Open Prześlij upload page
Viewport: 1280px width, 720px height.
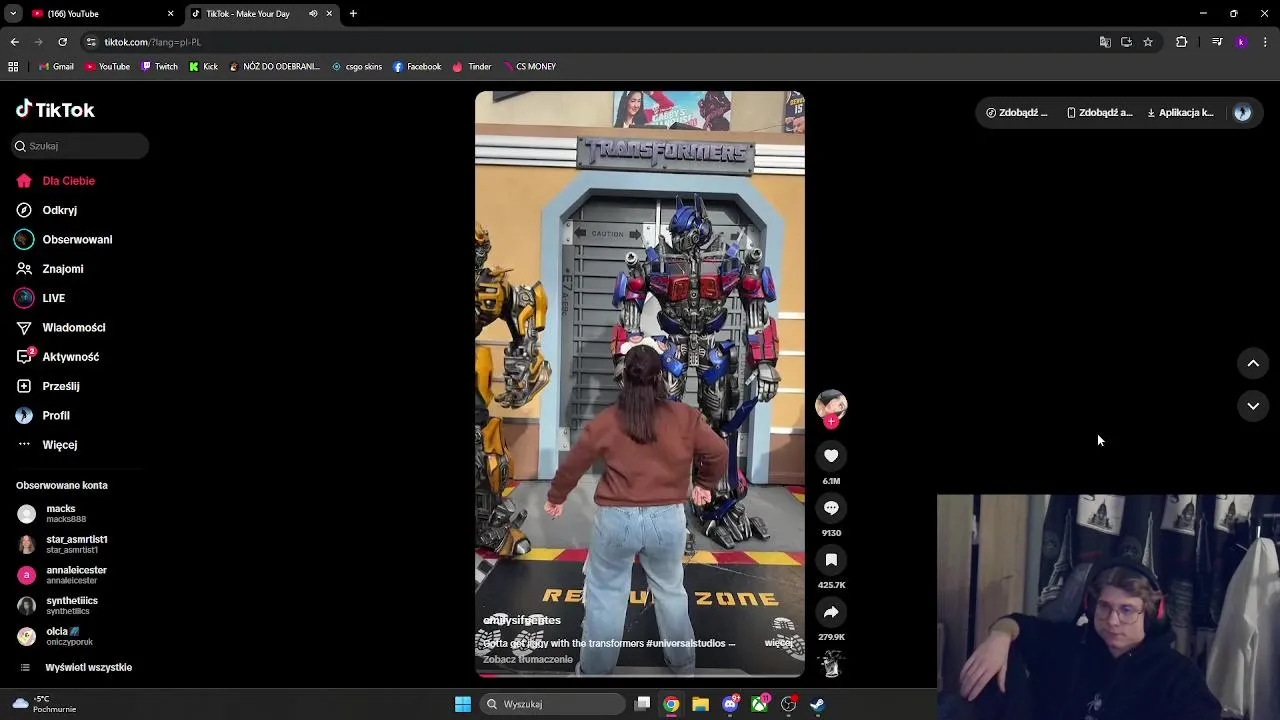coord(48,386)
